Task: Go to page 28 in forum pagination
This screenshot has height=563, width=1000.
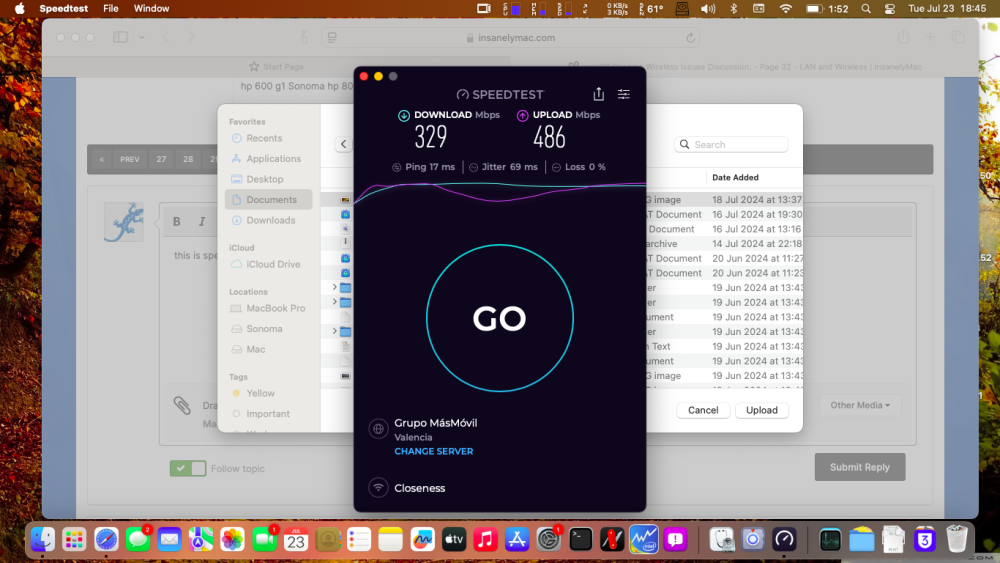Action: click(x=188, y=159)
